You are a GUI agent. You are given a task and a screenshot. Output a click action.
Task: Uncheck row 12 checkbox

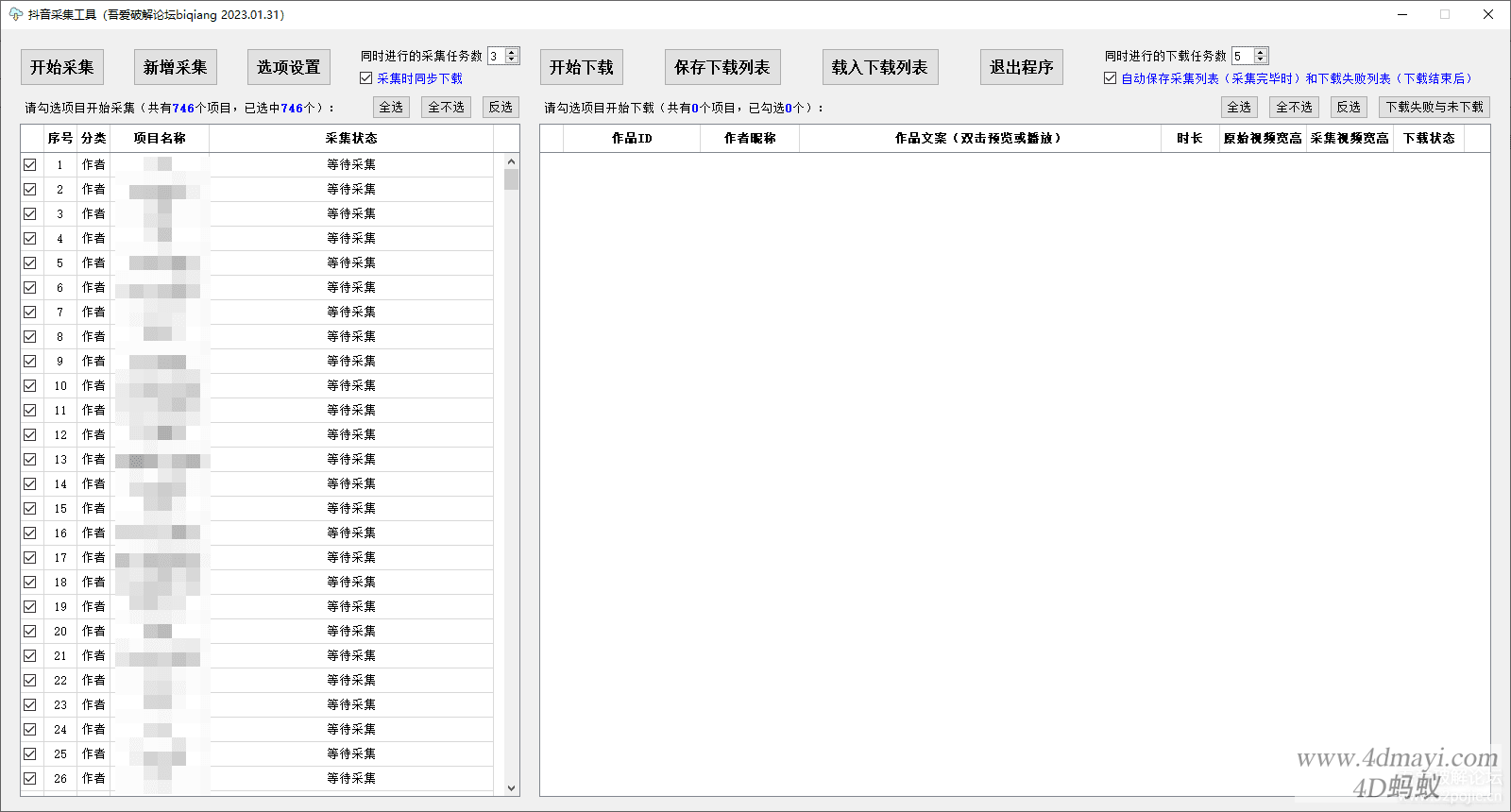click(x=30, y=434)
